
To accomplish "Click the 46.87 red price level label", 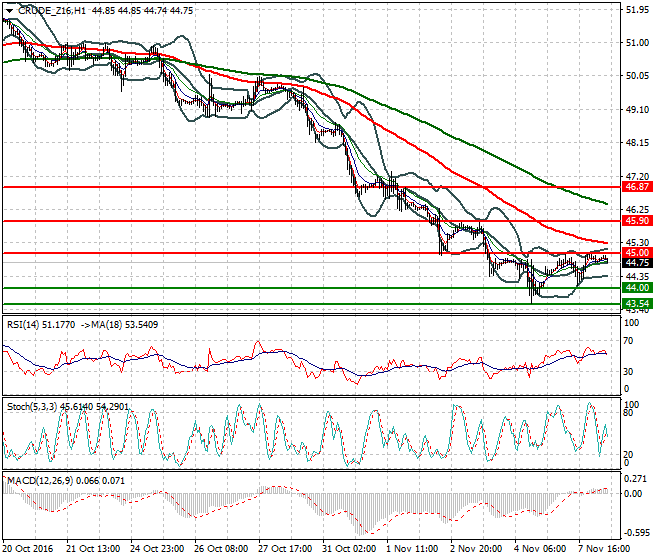I will [637, 187].
